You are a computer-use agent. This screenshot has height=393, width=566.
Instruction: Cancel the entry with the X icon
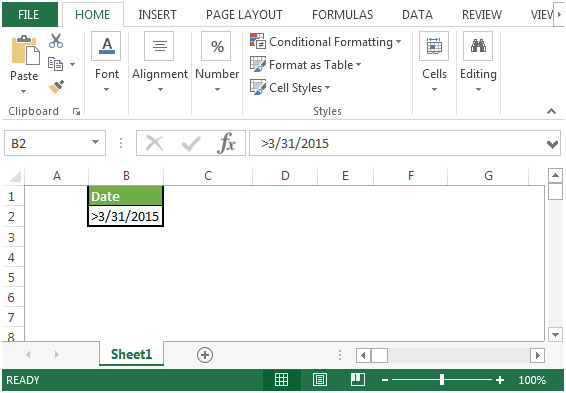pyautogui.click(x=154, y=143)
